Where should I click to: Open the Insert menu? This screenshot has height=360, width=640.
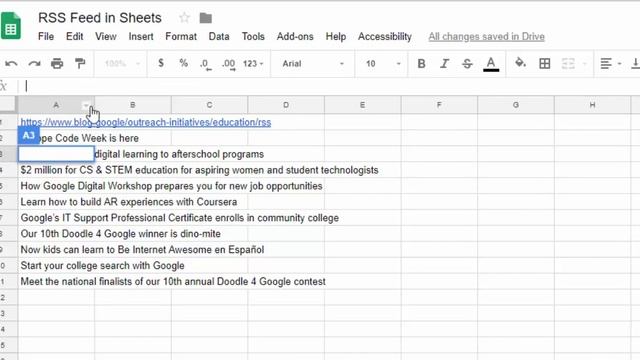pyautogui.click(x=141, y=37)
